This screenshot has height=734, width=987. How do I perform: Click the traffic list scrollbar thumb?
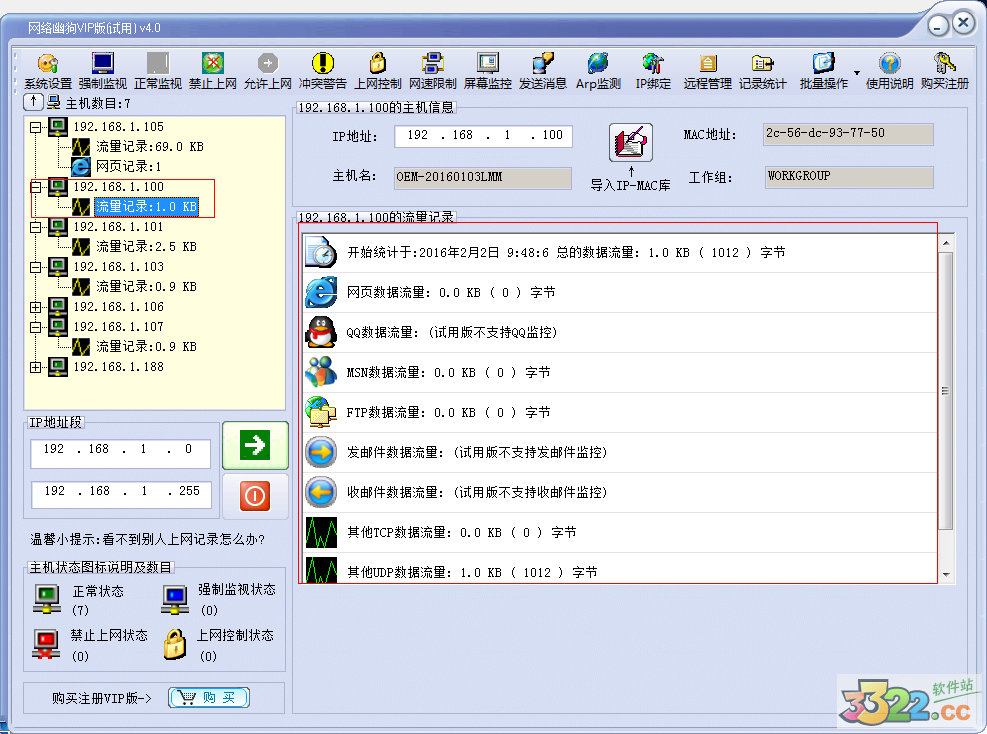[x=946, y=390]
